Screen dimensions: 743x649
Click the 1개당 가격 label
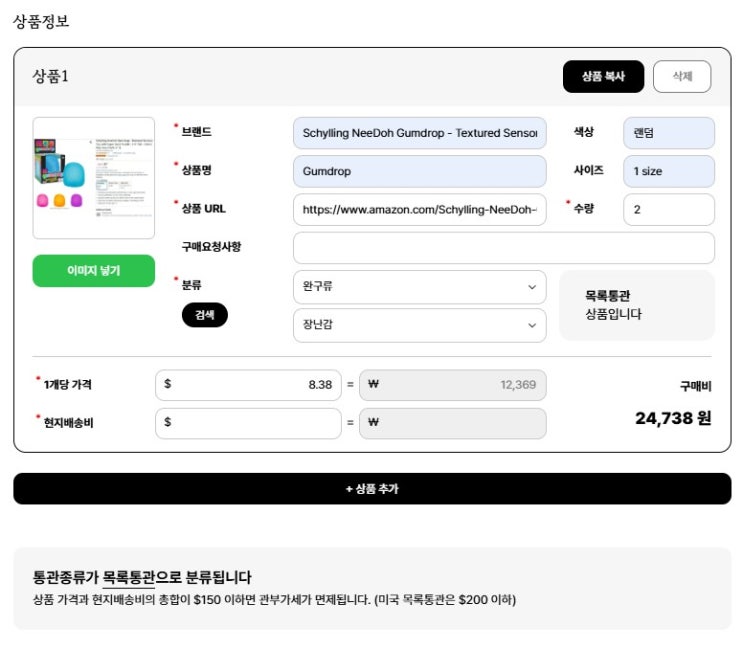pos(67,384)
